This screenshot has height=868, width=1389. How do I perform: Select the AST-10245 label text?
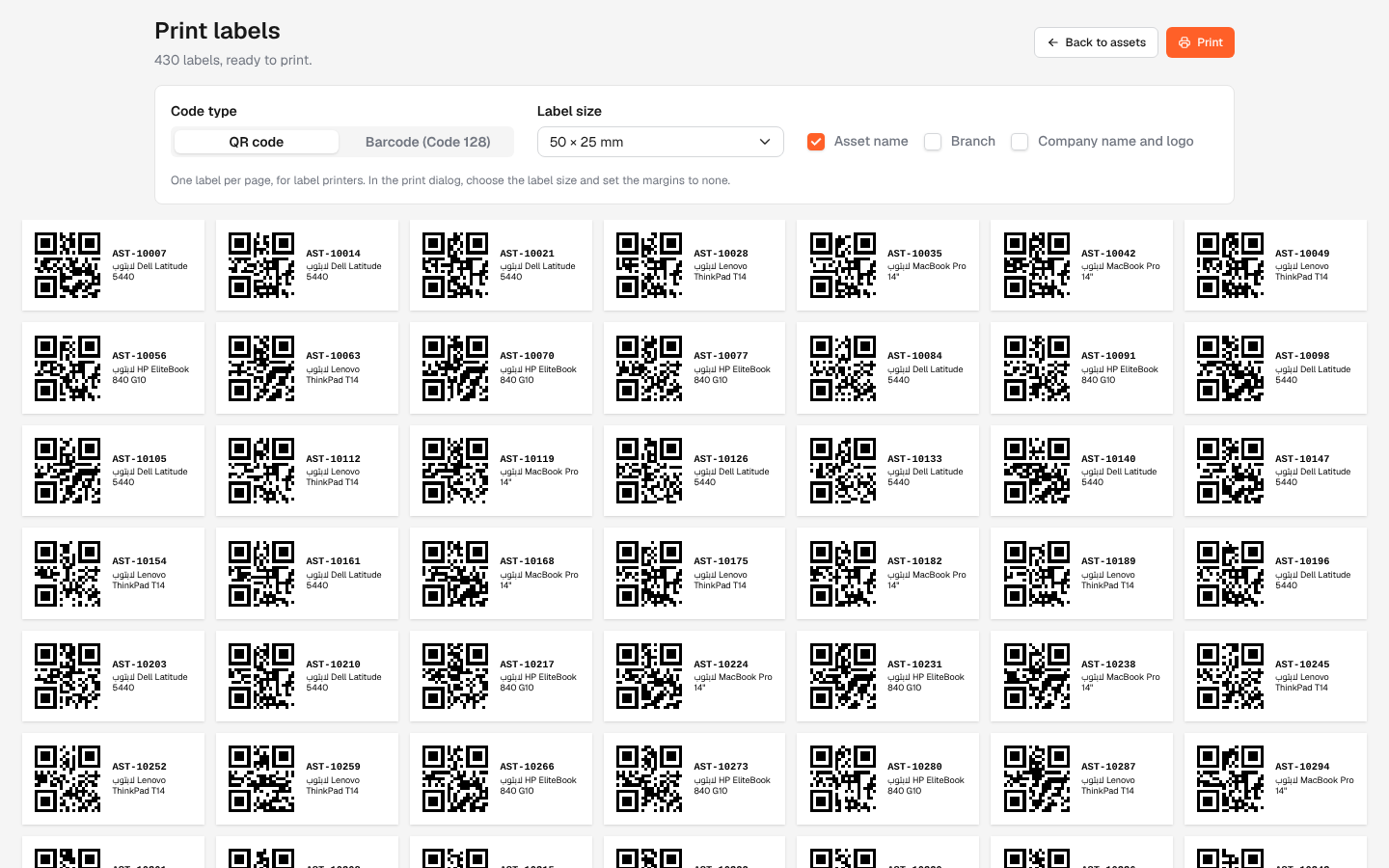coord(1302,665)
